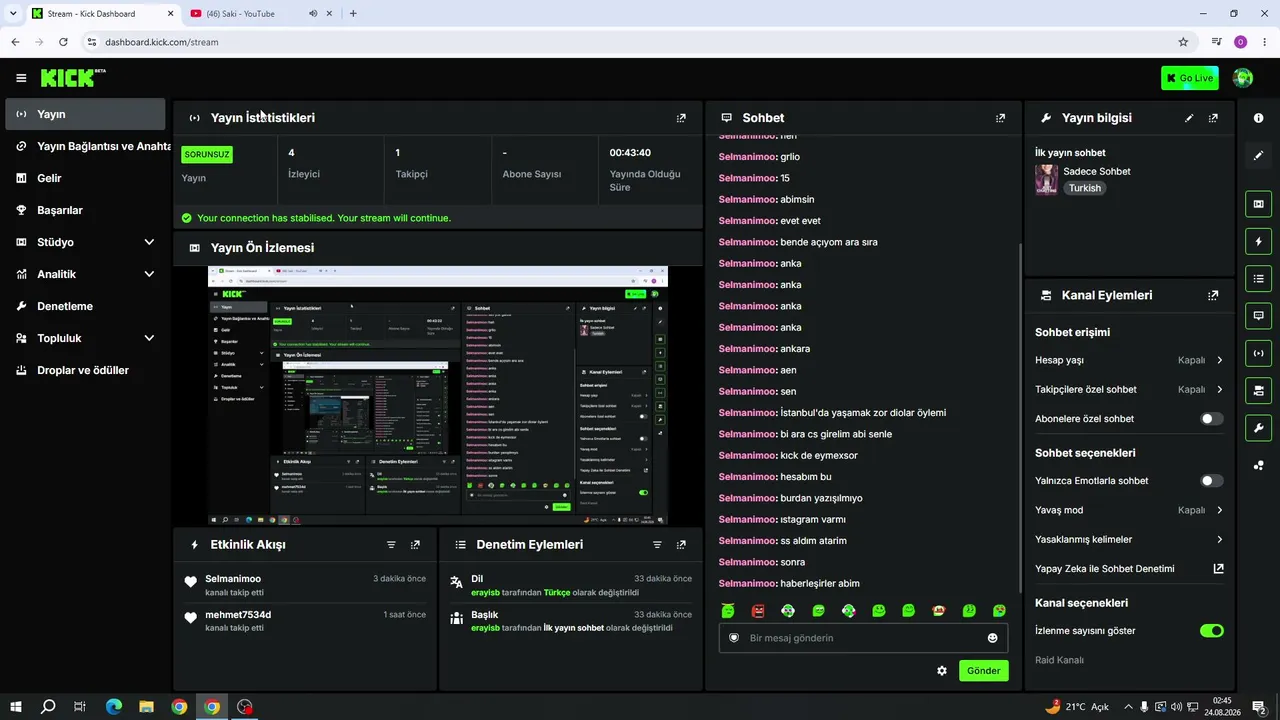Click the pencil edit icon in right rail
The image size is (1280, 720).
(x=1258, y=155)
